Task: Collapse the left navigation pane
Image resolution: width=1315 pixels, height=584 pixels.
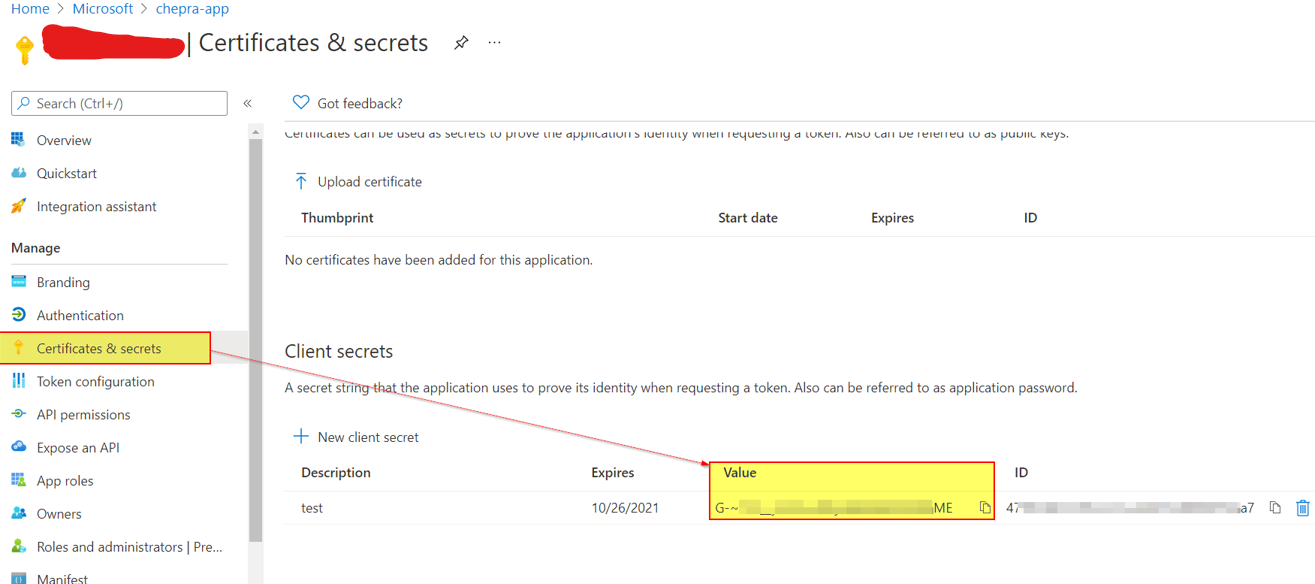Action: tap(247, 103)
